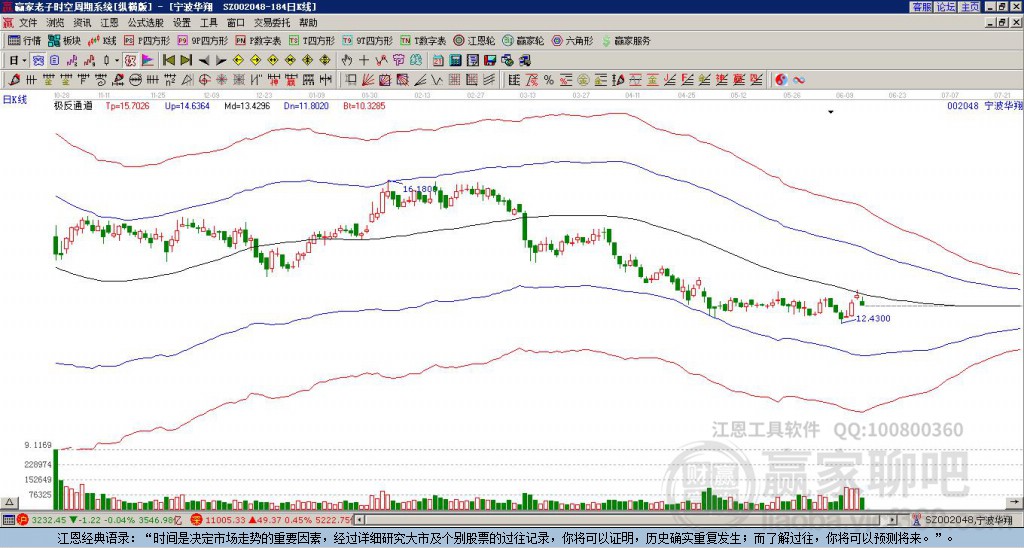Click the horizontal scrollbar track

pos(627,520)
